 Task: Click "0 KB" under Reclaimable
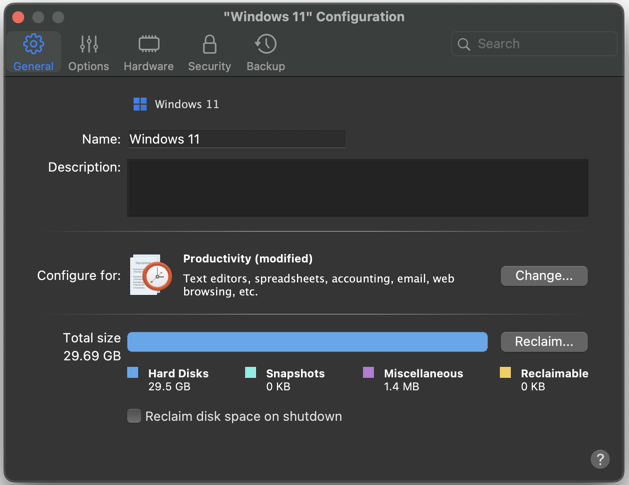coord(533,387)
